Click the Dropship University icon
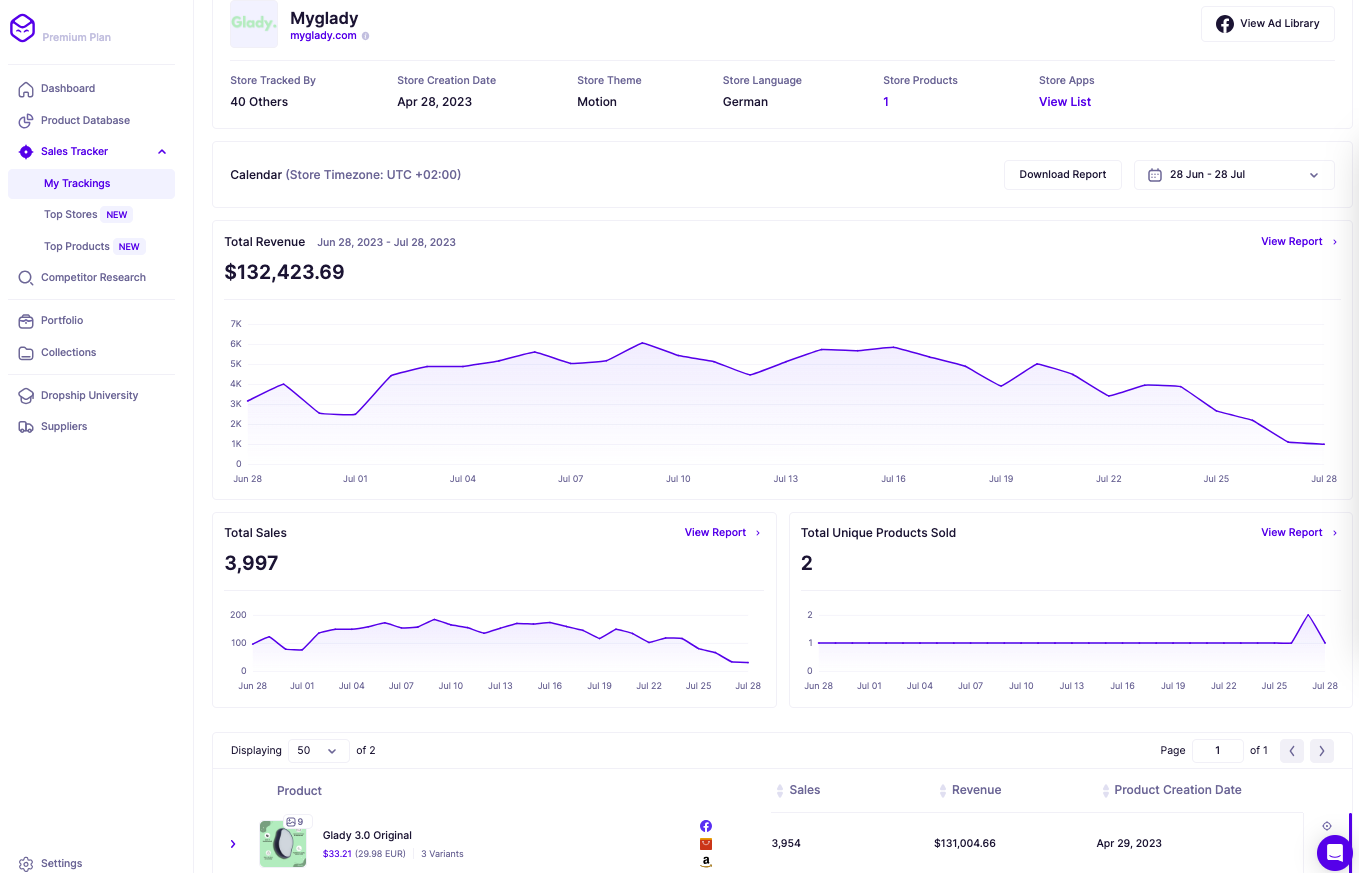 coord(26,395)
